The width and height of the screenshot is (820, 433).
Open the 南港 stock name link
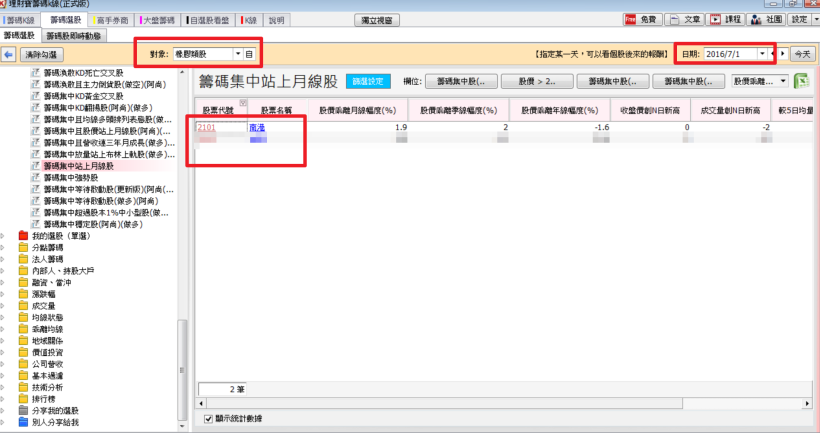(257, 127)
